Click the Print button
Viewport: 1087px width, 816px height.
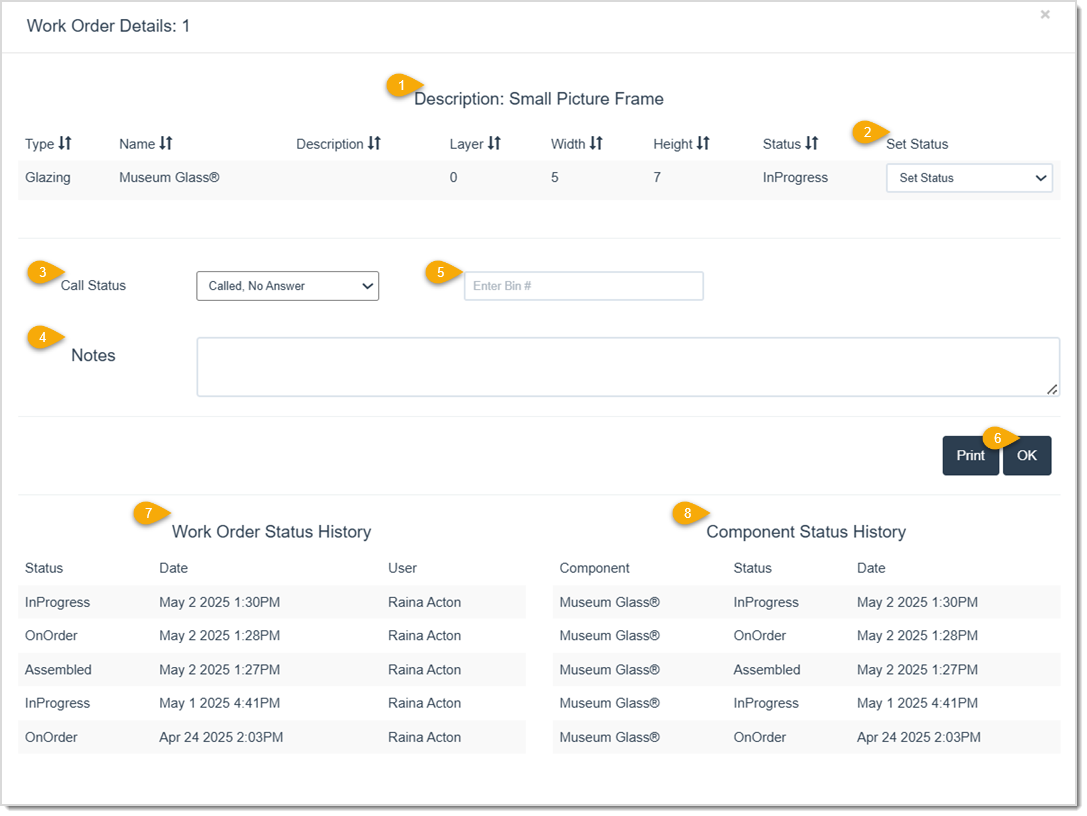(x=970, y=455)
